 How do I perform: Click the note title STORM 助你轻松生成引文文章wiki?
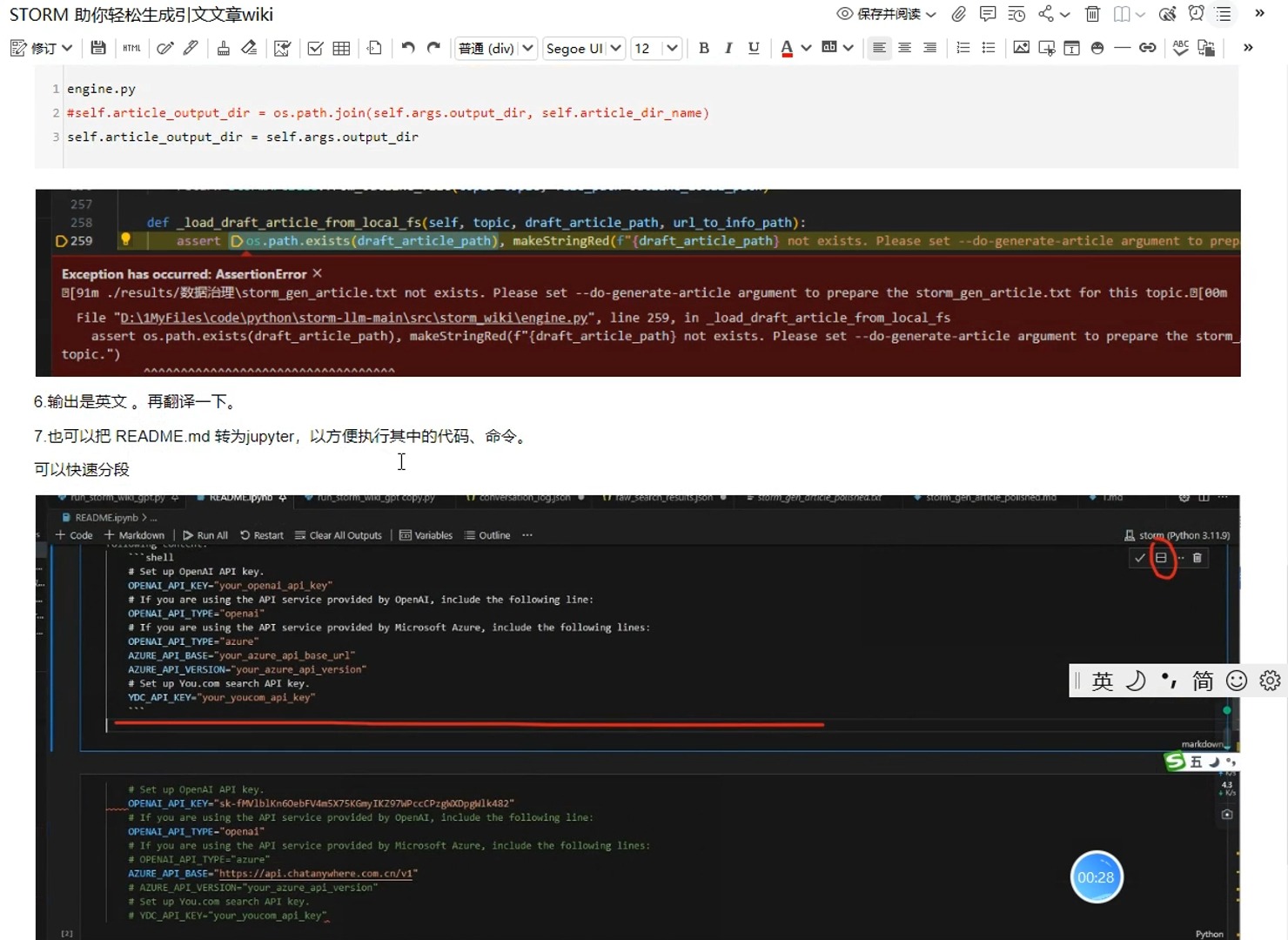coord(141,15)
